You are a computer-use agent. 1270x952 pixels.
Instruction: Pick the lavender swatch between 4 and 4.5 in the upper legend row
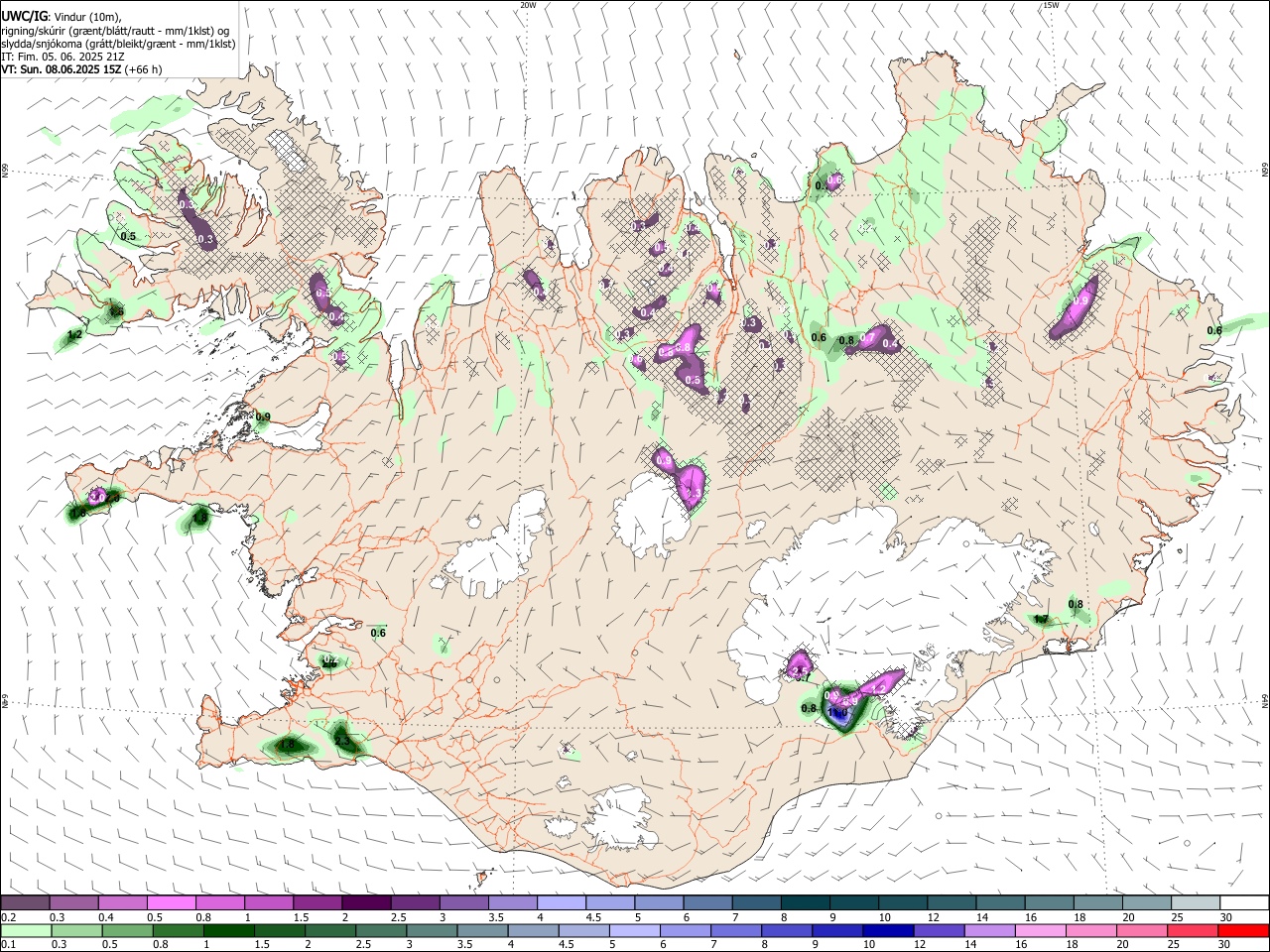[562, 902]
